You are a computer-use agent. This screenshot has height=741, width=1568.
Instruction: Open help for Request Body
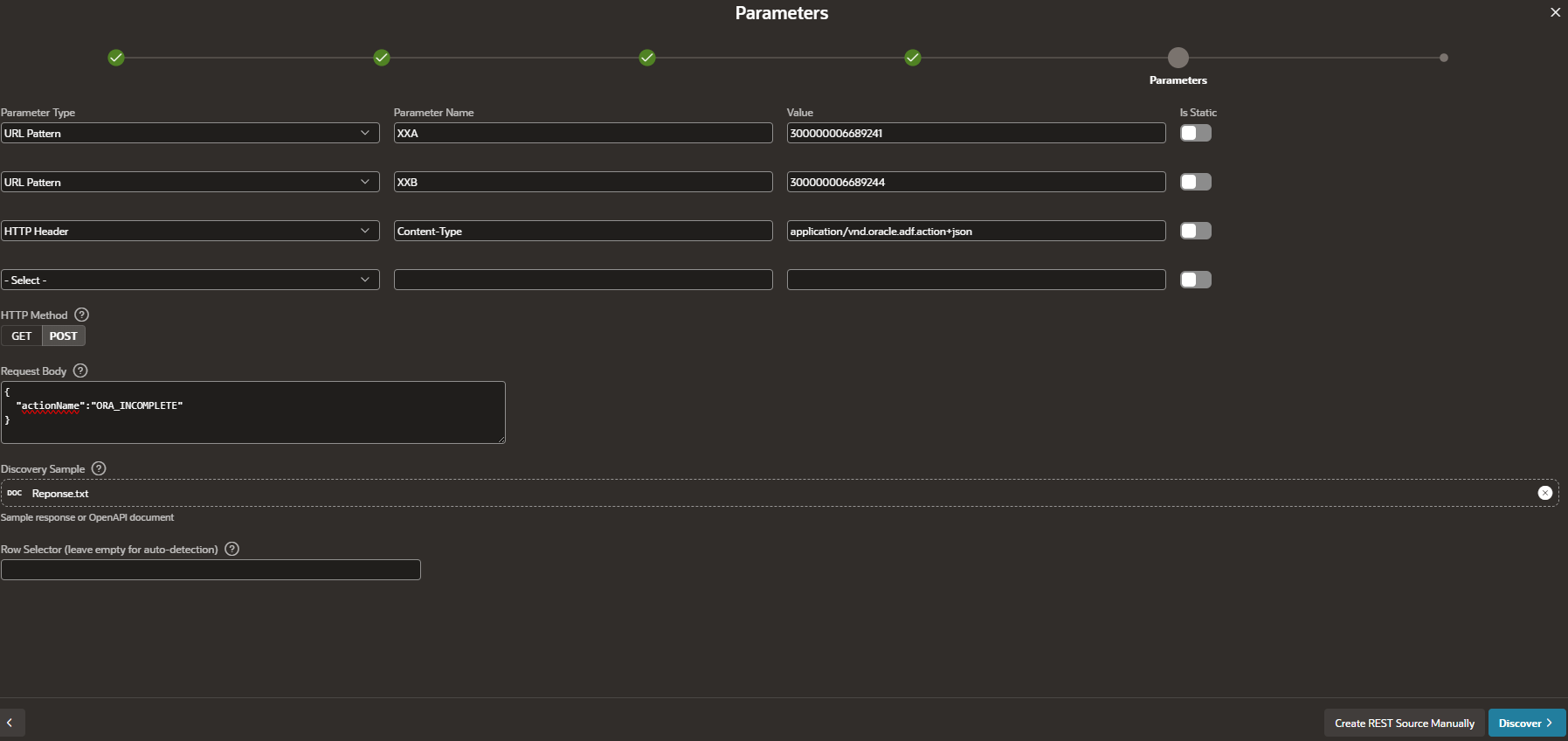80,370
